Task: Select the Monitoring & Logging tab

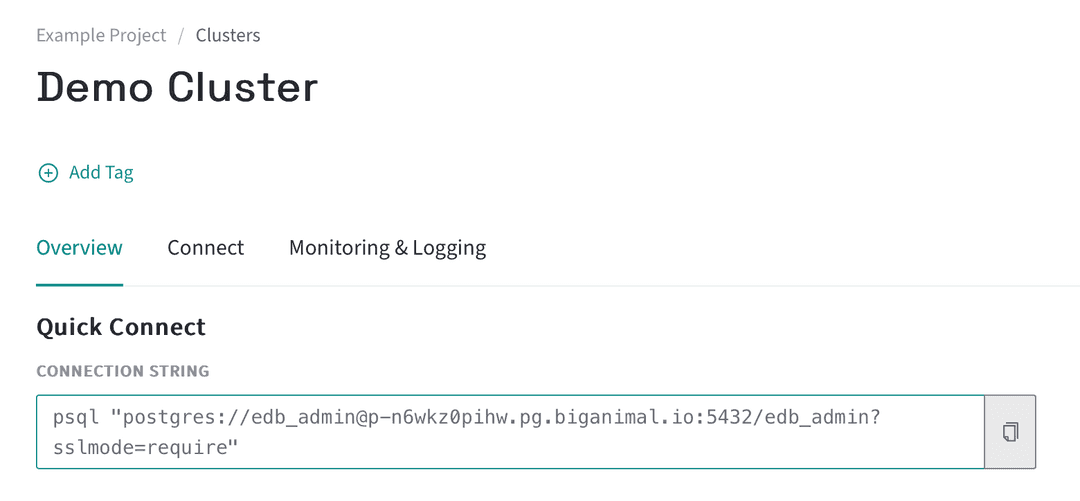Action: (387, 248)
